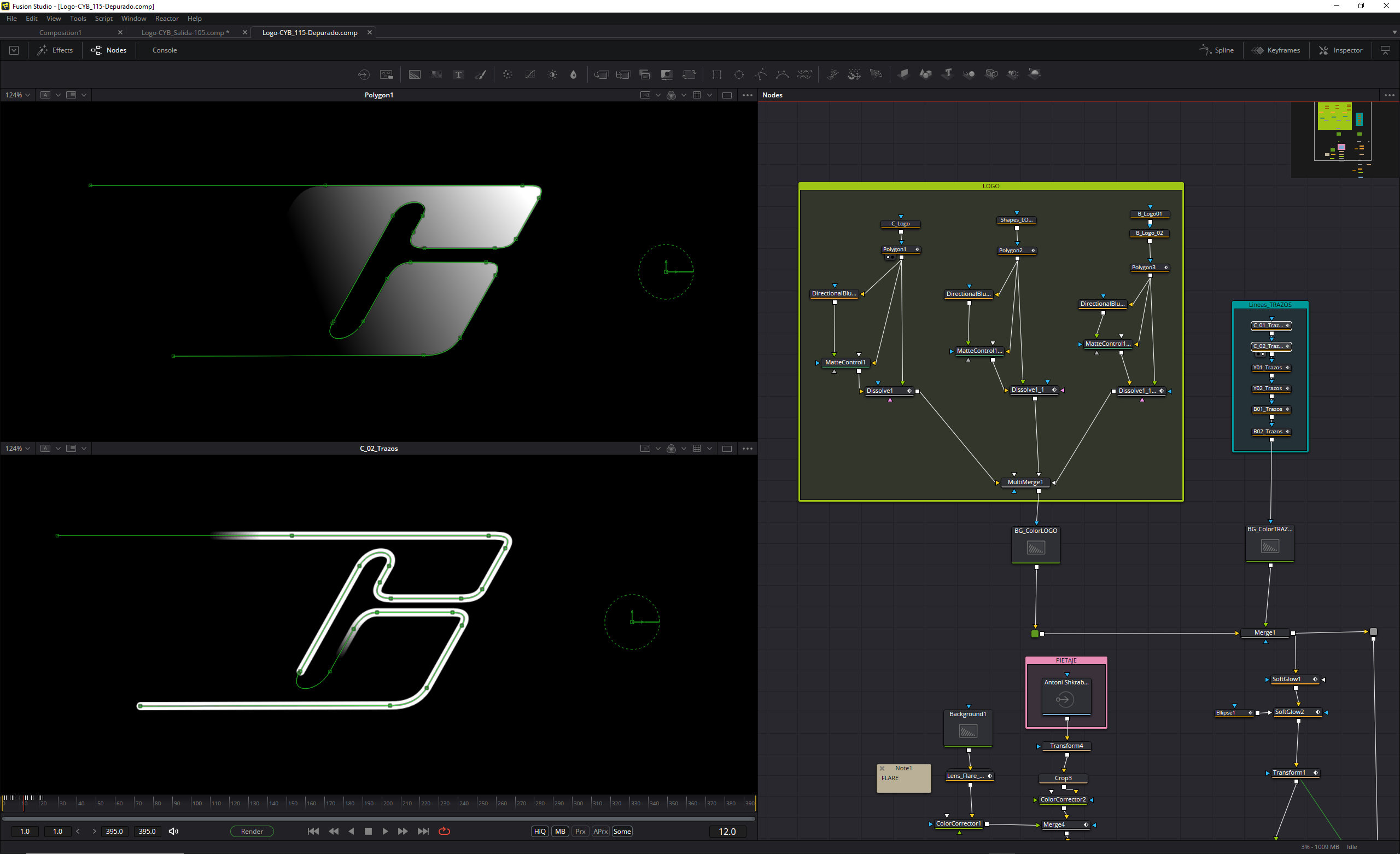Open the Inspector panel
This screenshot has height=854, width=1400.
(x=1340, y=50)
